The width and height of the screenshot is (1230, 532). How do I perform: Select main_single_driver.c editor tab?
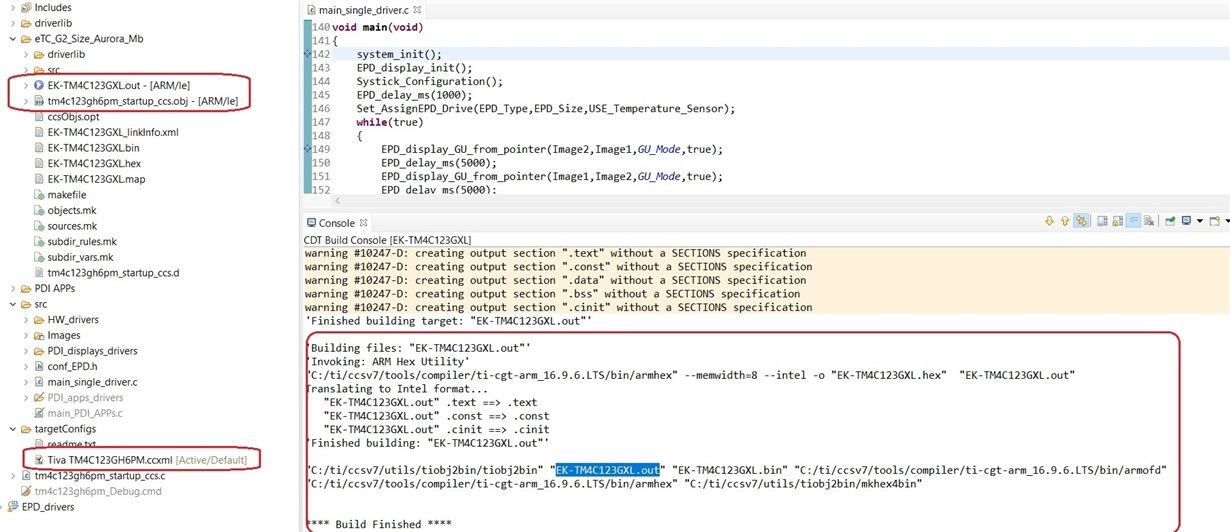(x=364, y=9)
